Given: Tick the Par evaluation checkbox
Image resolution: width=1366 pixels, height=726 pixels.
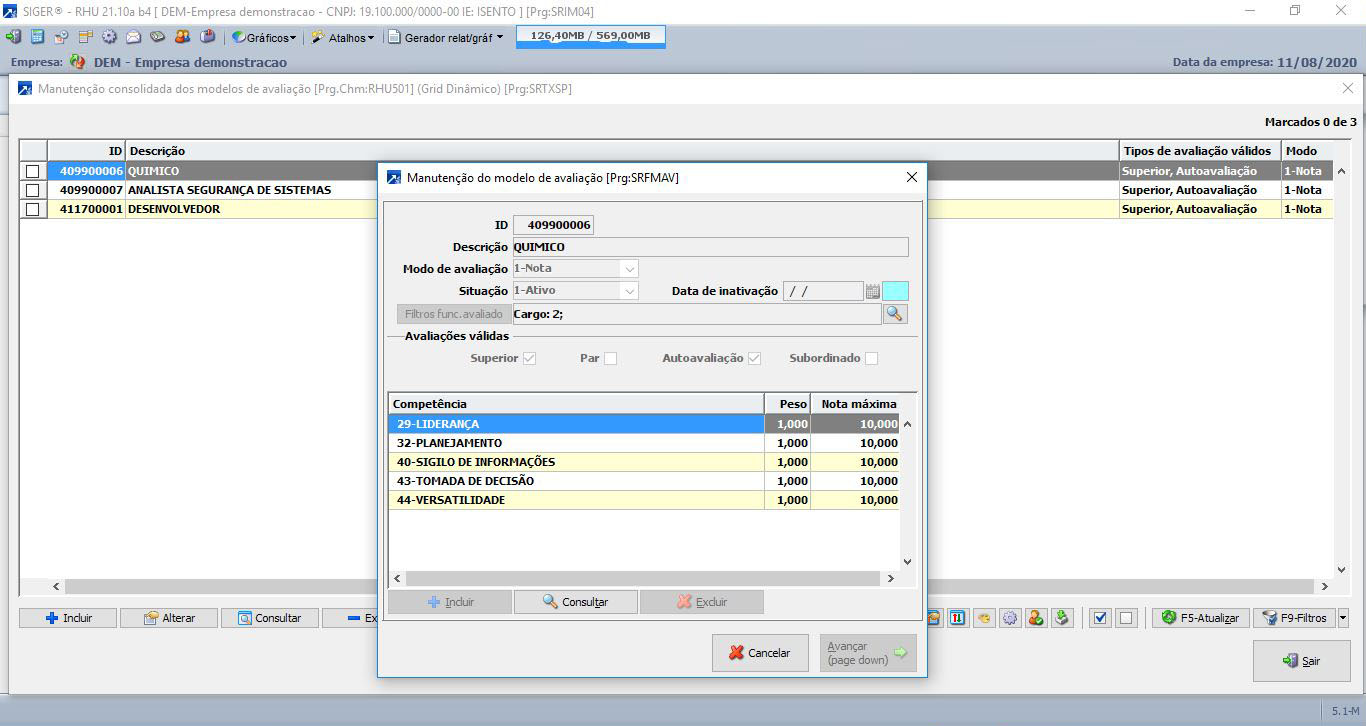Looking at the screenshot, I should tap(610, 358).
